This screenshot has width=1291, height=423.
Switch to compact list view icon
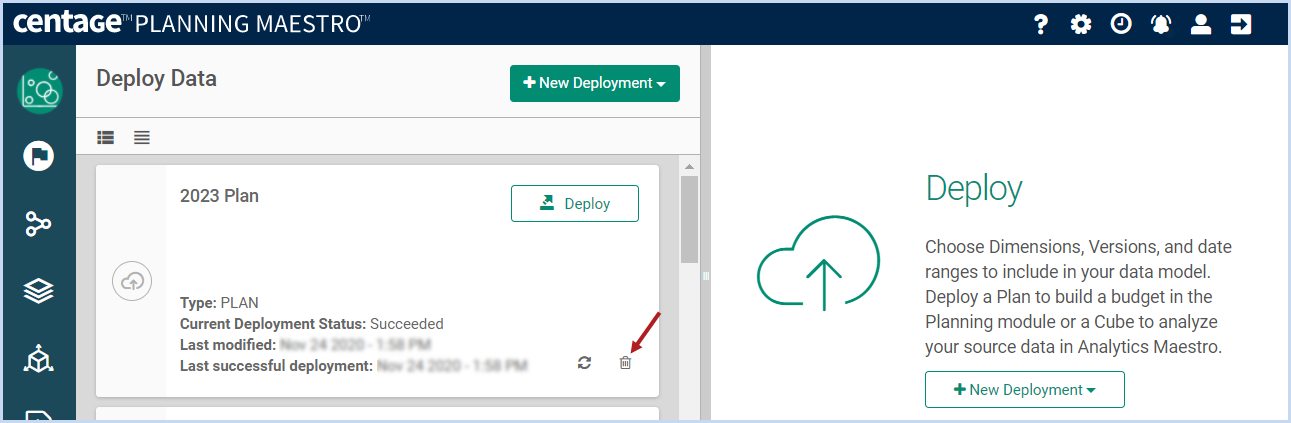[142, 137]
